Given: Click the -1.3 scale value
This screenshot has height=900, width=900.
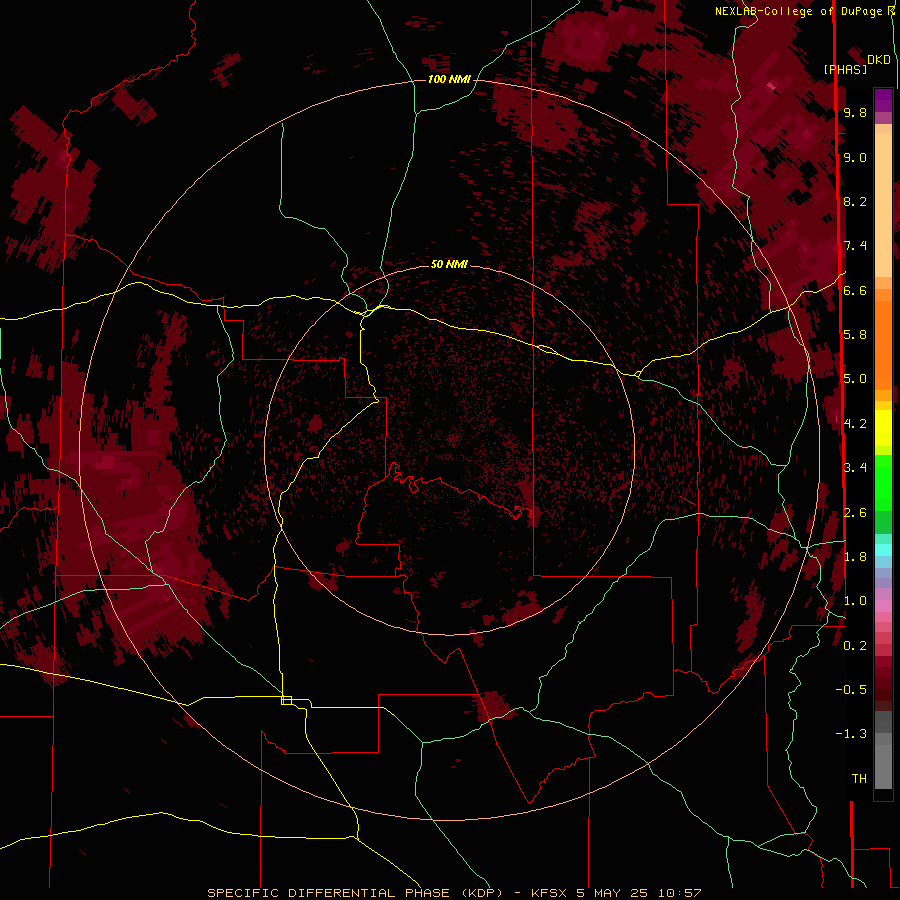Looking at the screenshot, I should pyautogui.click(x=851, y=734).
